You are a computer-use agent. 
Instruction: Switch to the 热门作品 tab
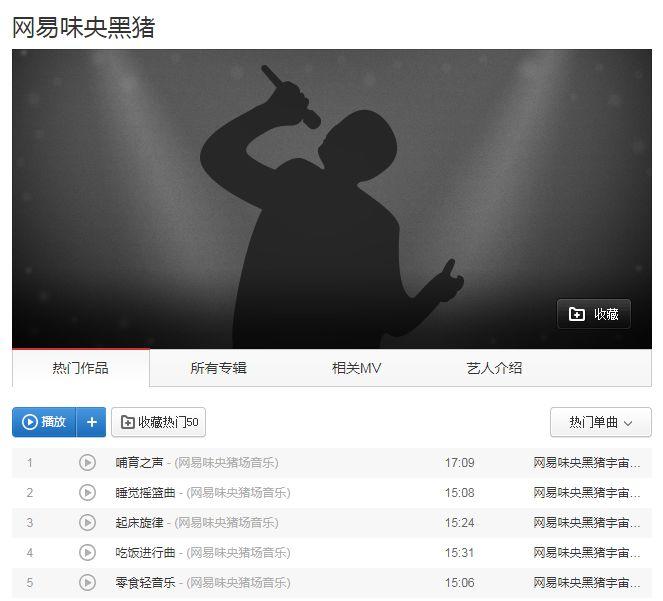click(x=81, y=368)
